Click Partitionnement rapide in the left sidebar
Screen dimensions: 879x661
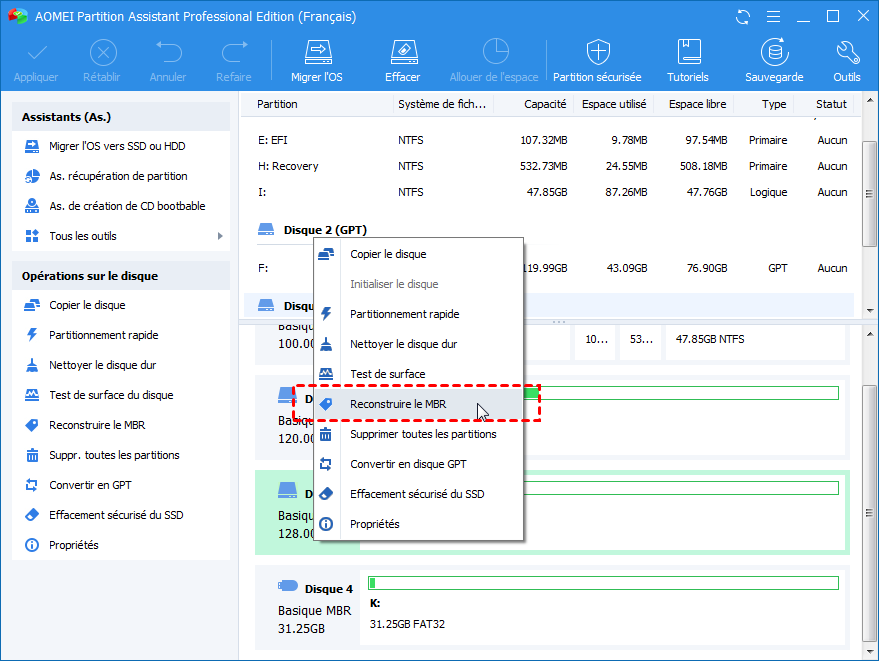pos(103,335)
